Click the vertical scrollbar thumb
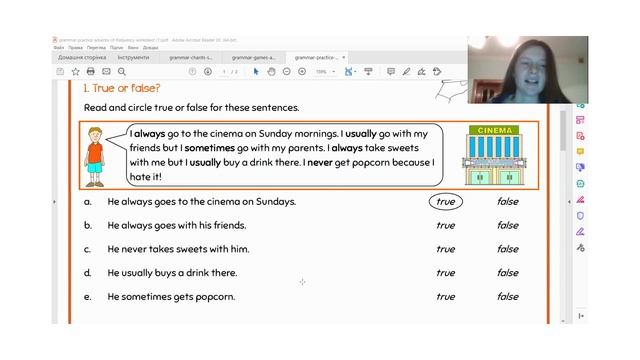 563,130
